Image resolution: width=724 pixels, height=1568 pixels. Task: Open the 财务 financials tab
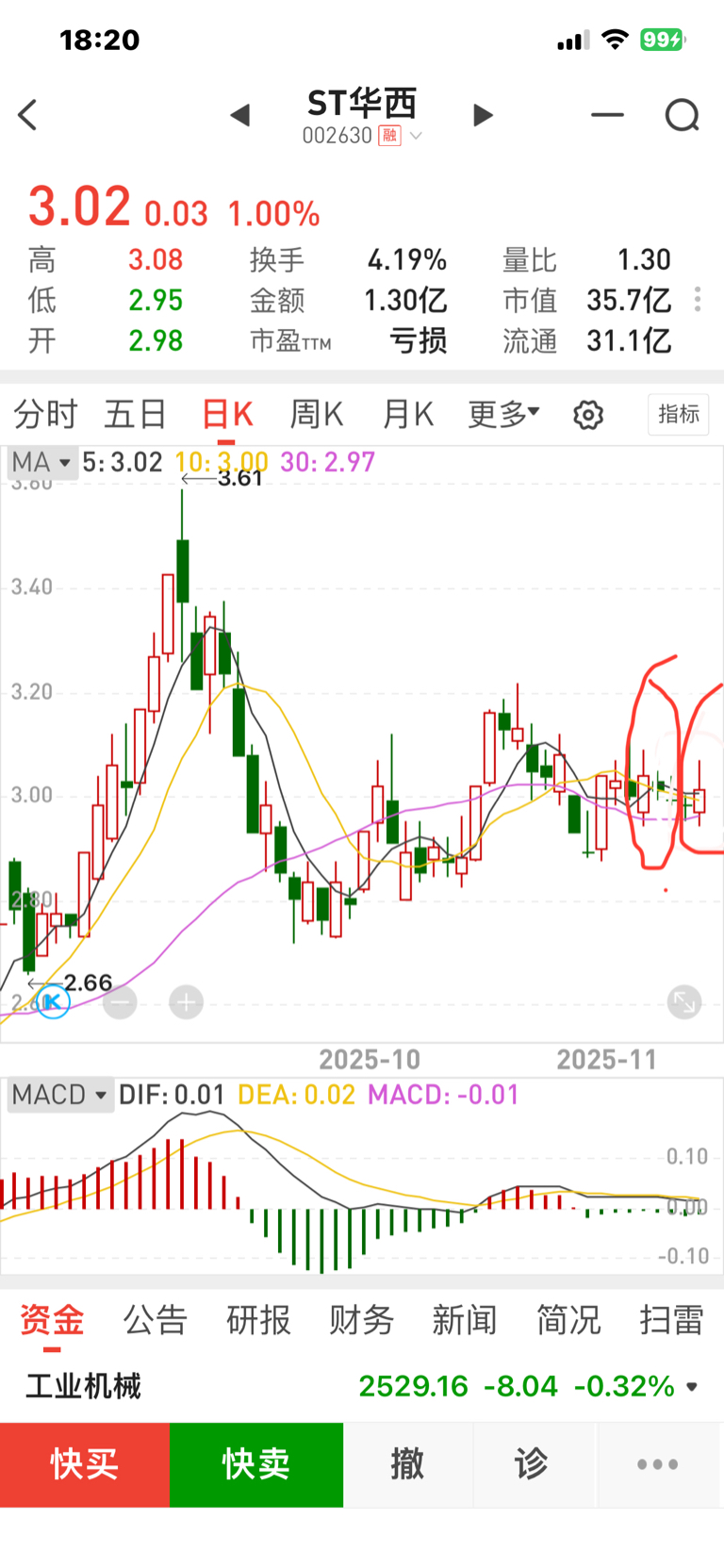[361, 1320]
